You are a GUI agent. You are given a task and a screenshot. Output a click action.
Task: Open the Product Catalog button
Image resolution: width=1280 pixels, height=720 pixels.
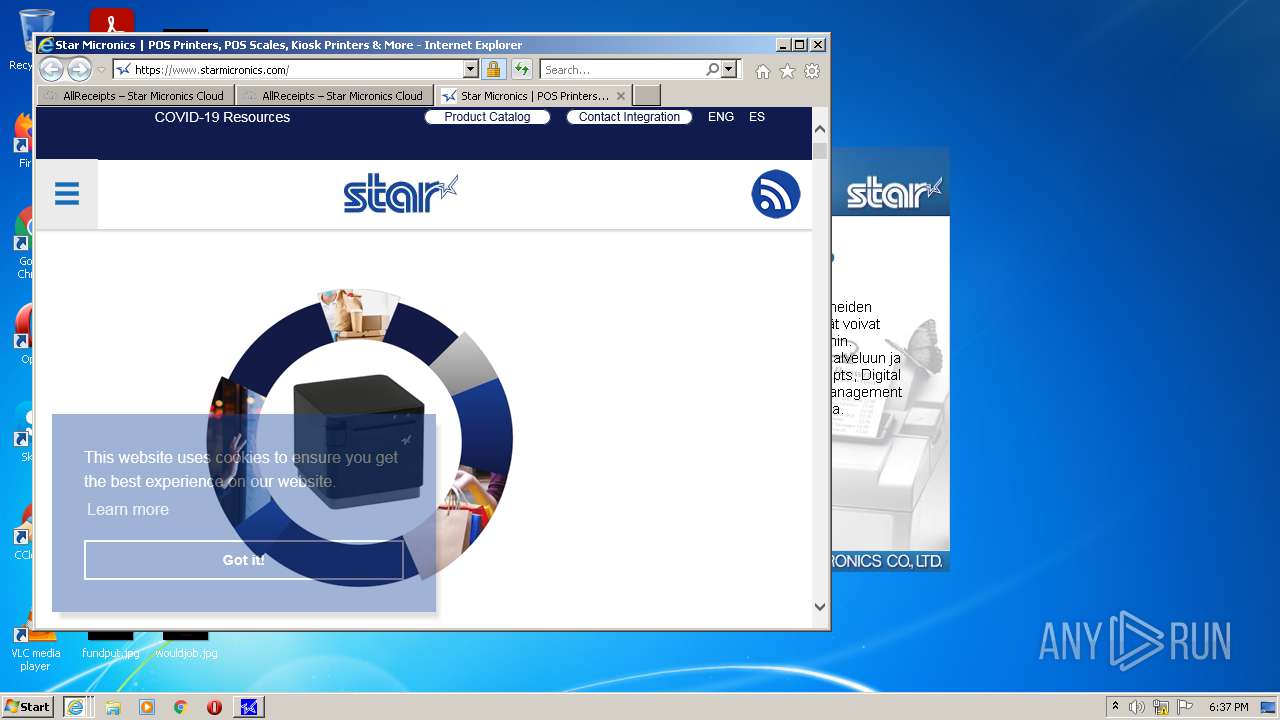click(x=487, y=117)
